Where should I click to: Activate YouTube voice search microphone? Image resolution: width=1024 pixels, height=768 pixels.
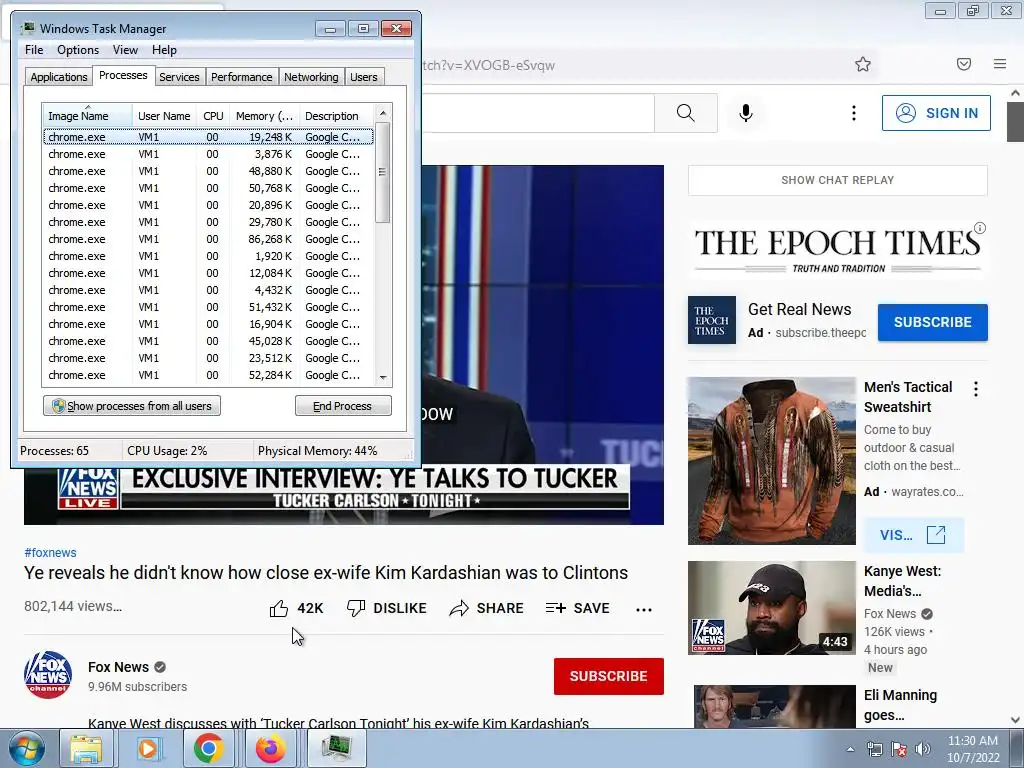pos(746,113)
